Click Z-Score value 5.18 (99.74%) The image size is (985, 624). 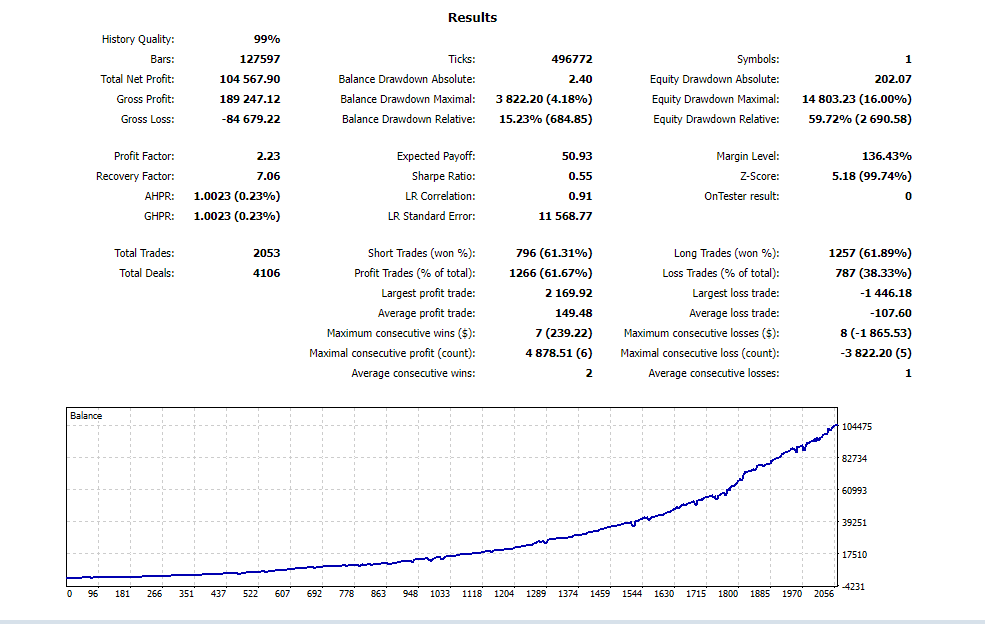[x=872, y=176]
